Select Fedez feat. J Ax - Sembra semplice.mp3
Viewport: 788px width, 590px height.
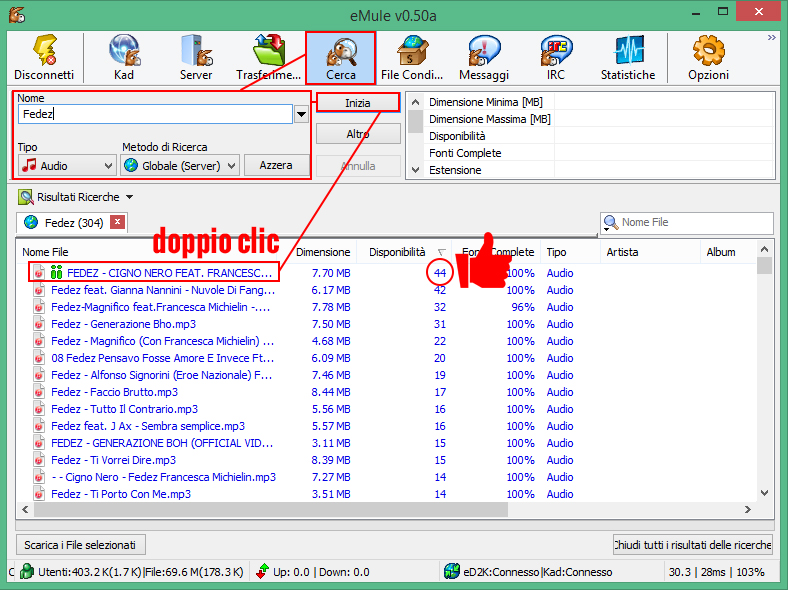point(148,426)
